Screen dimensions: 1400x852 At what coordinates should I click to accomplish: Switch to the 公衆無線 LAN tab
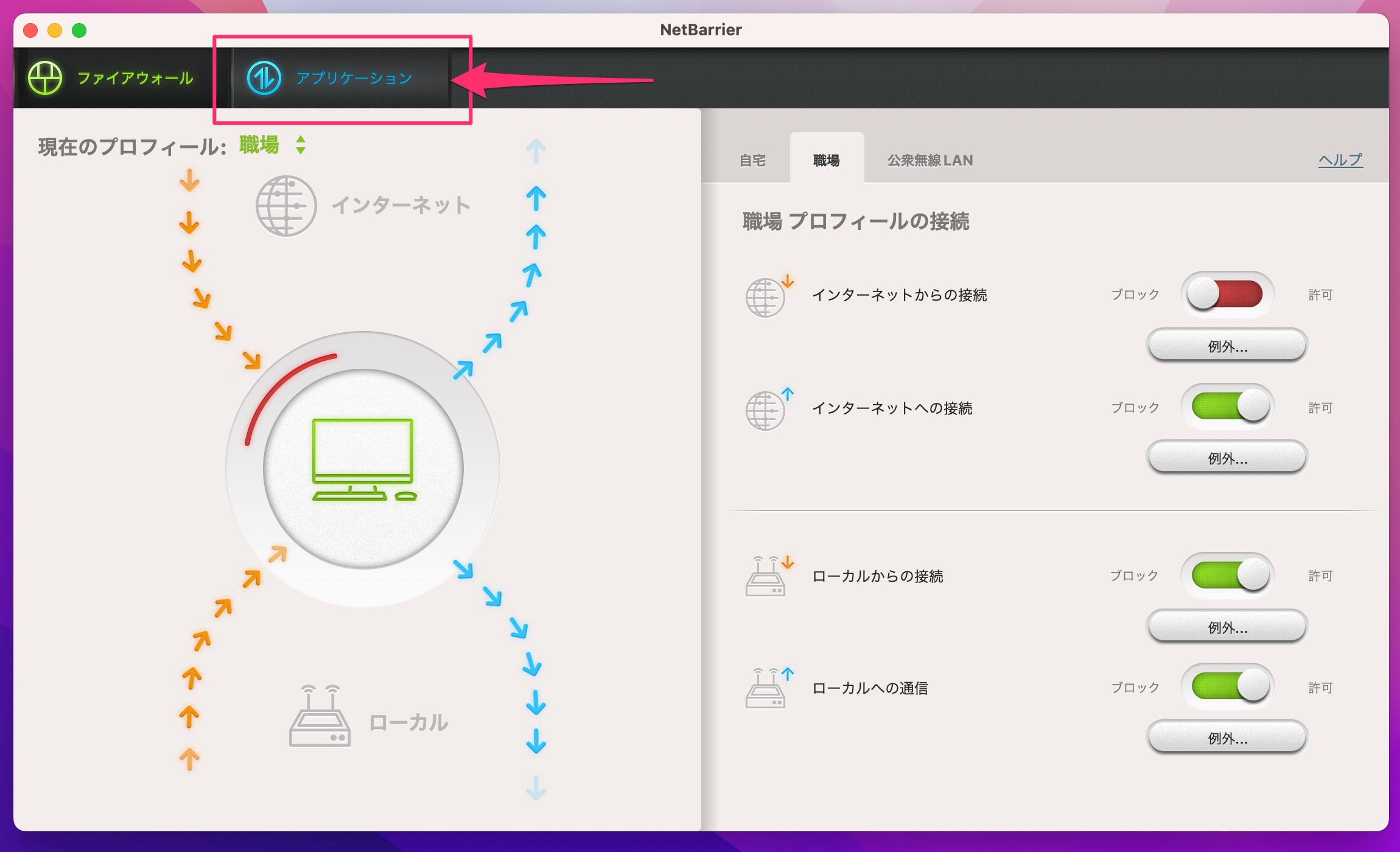coord(930,160)
